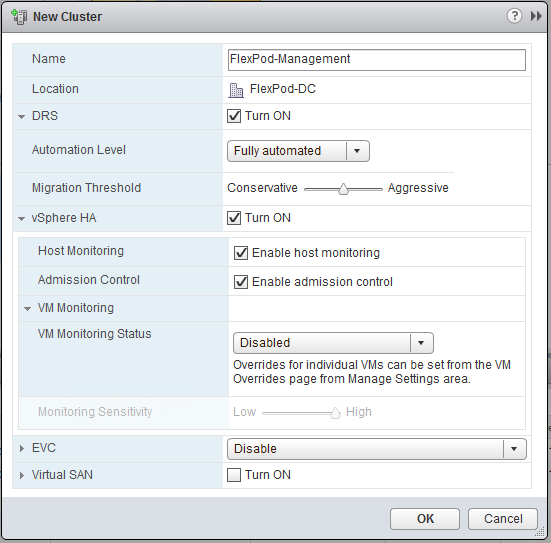Uncheck the DRS Turn ON checkbox

point(234,116)
